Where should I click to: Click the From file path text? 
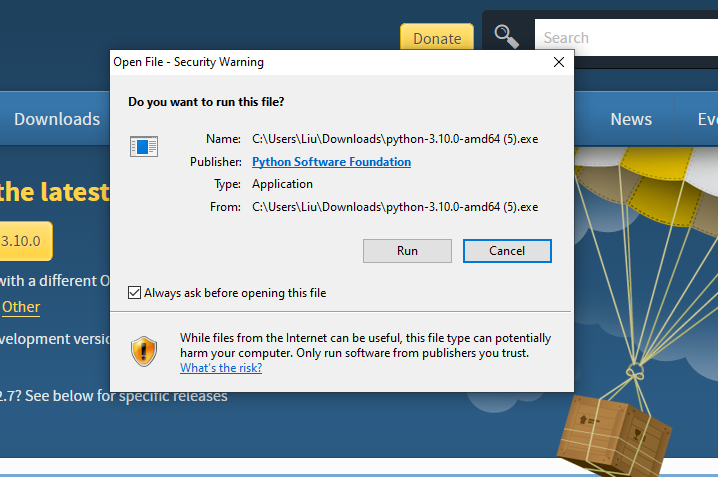395,207
